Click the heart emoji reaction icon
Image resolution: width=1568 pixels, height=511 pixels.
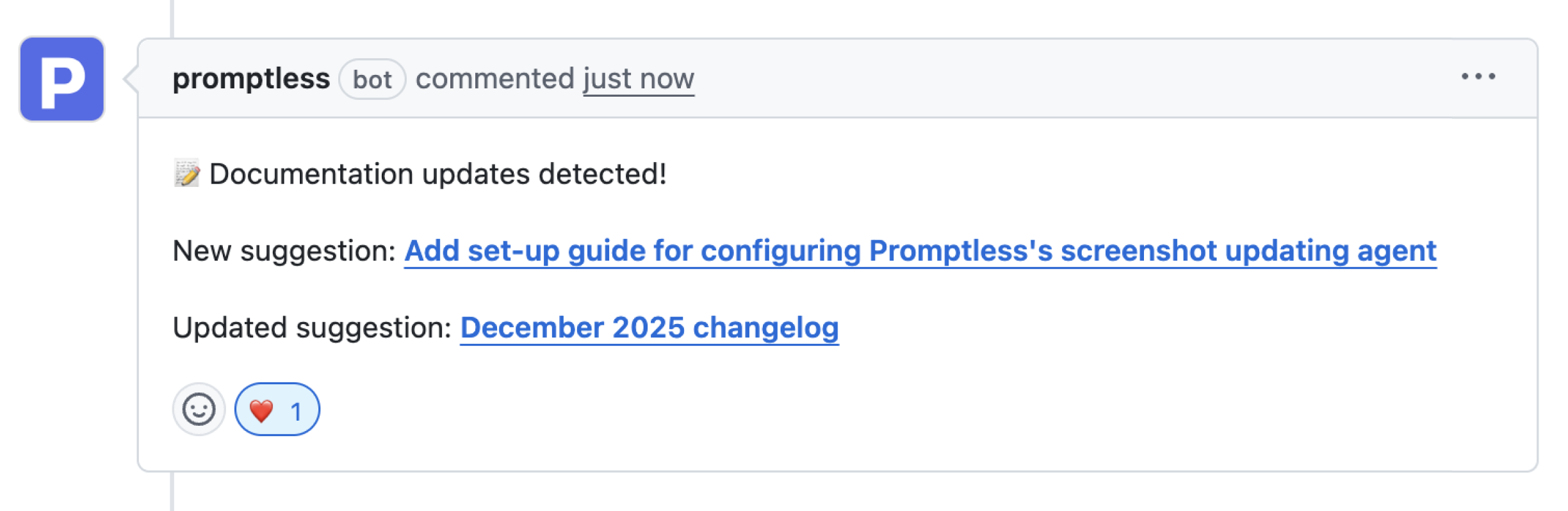click(262, 410)
